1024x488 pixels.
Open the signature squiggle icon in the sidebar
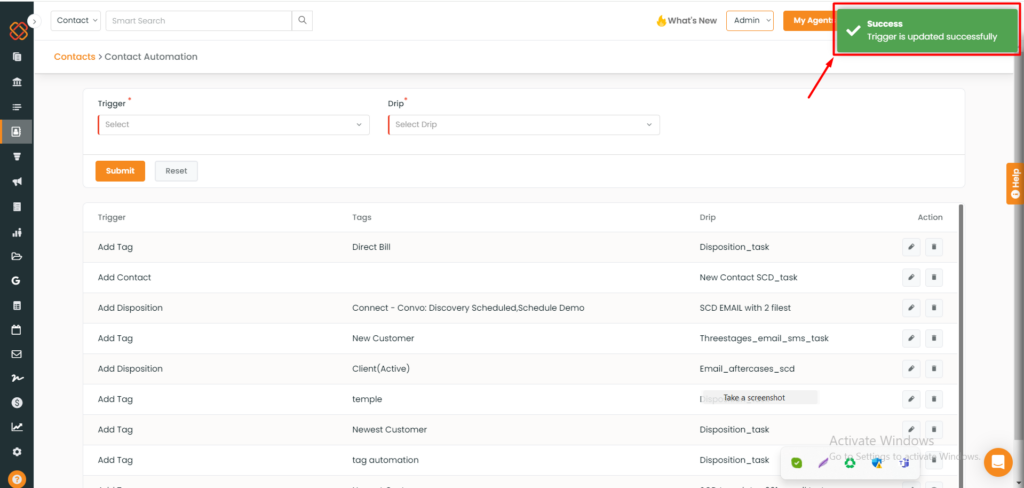click(x=17, y=378)
